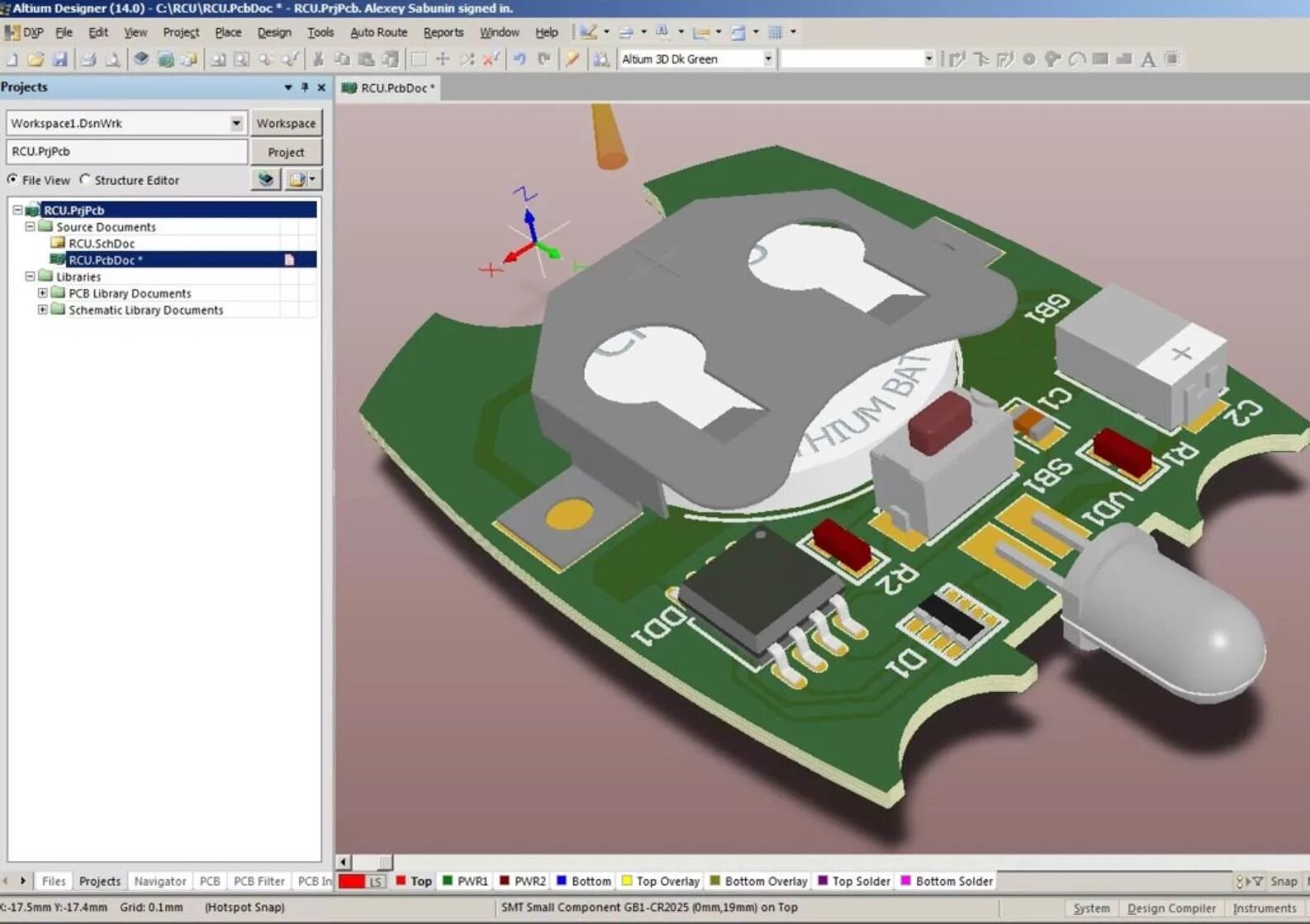
Task: Click the Redo arrow icon
Action: (543, 59)
